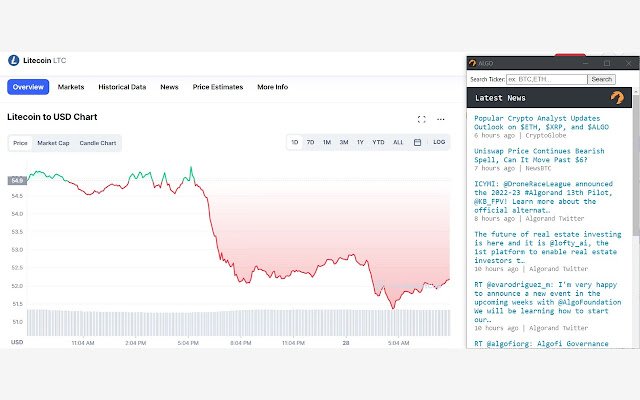Expand the More Info tab
640x400 pixels.
(272, 87)
